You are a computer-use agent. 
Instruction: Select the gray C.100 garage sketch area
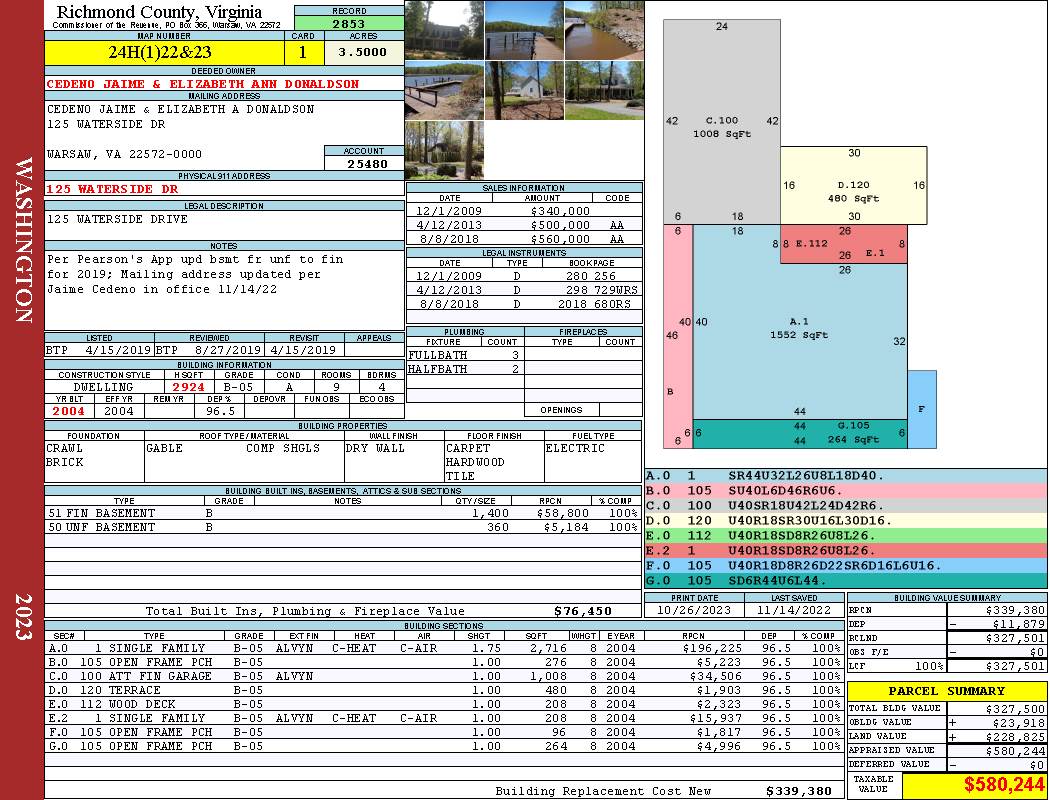[722, 122]
